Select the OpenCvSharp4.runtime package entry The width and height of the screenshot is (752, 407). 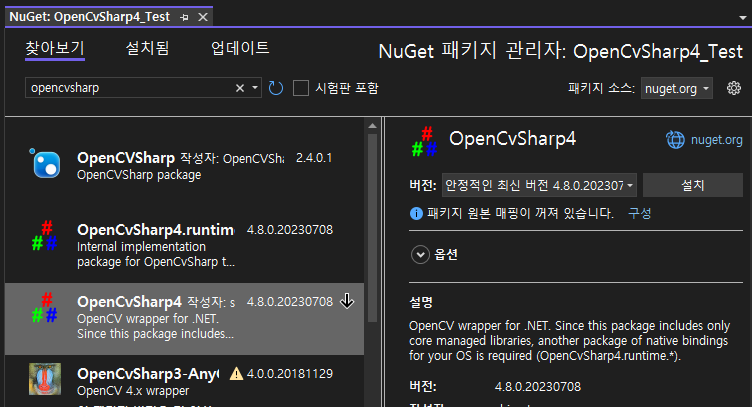(x=185, y=247)
